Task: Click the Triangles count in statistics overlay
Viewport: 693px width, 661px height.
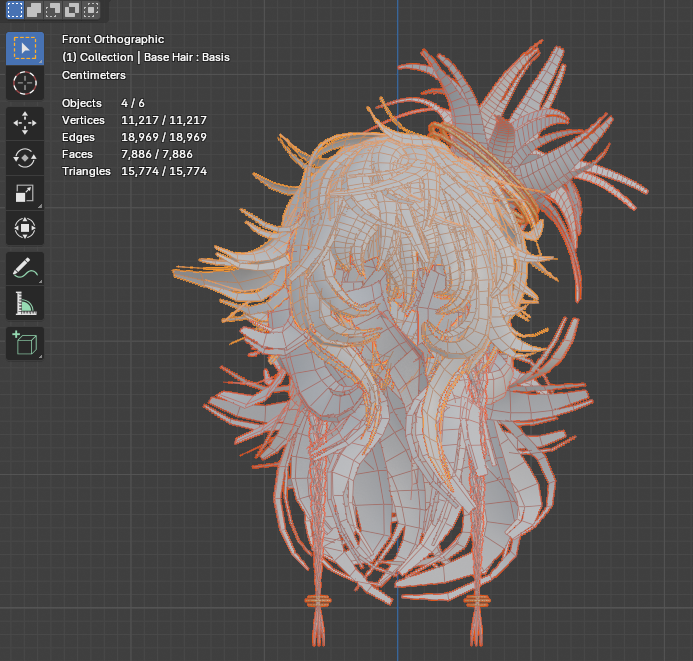Action: [163, 171]
